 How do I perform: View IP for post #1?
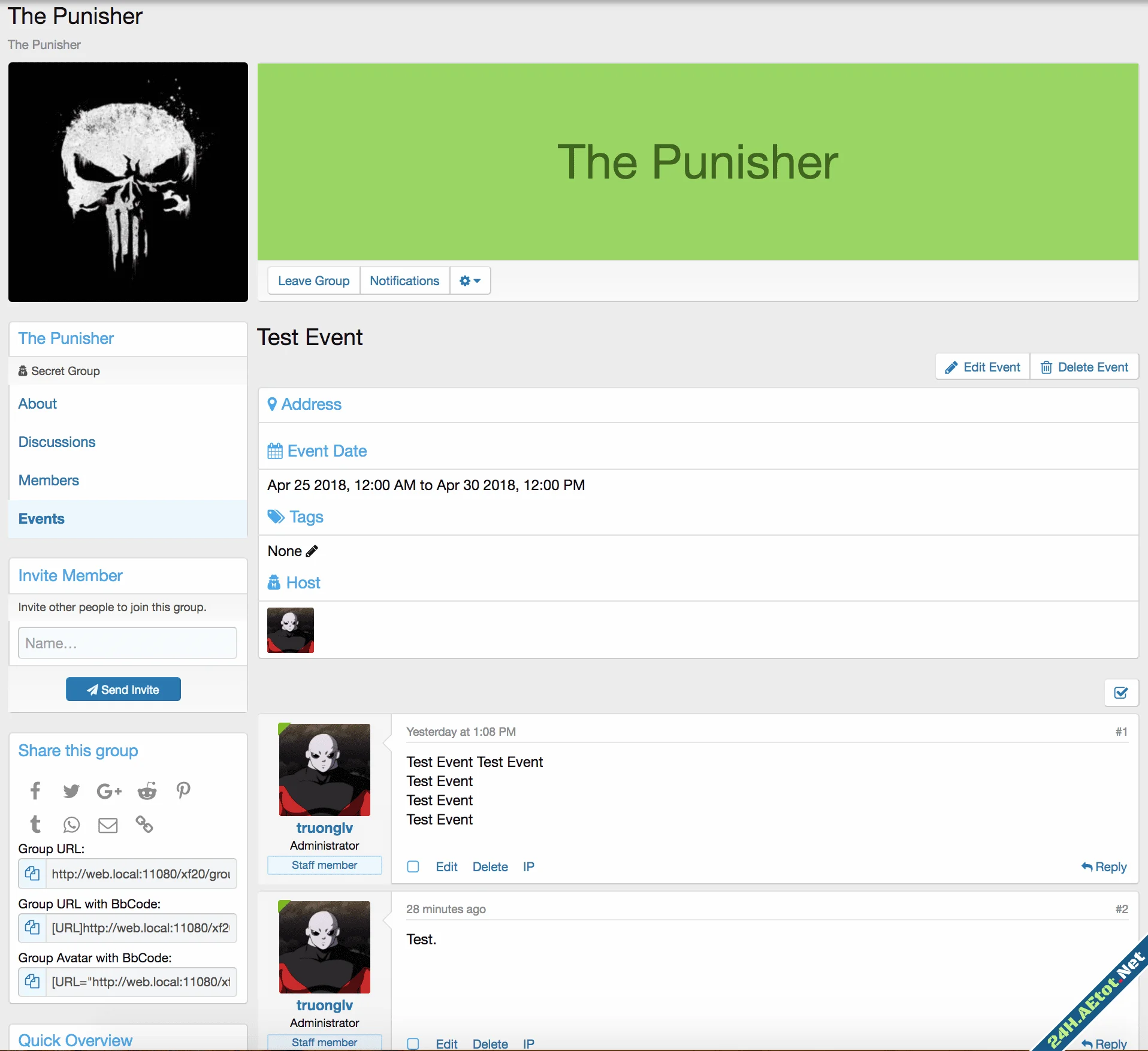pyautogui.click(x=528, y=866)
